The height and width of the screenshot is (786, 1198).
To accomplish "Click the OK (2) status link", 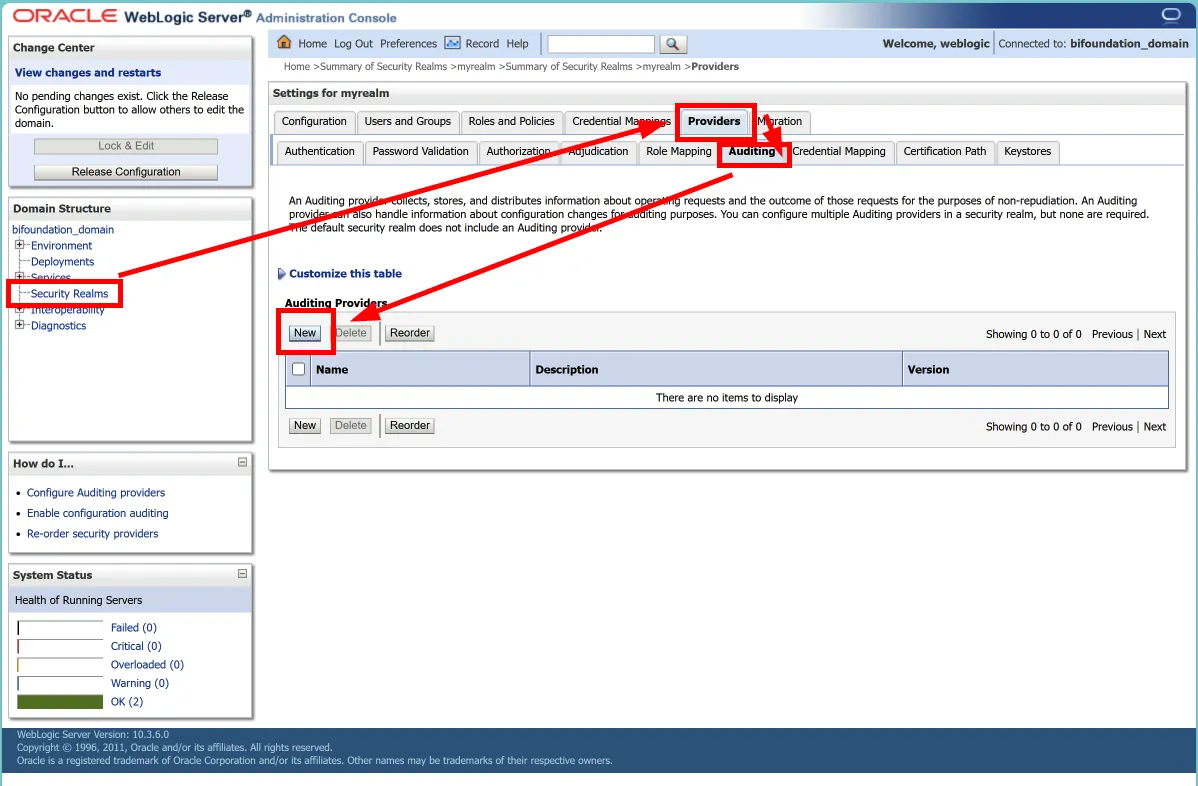I will tap(127, 701).
